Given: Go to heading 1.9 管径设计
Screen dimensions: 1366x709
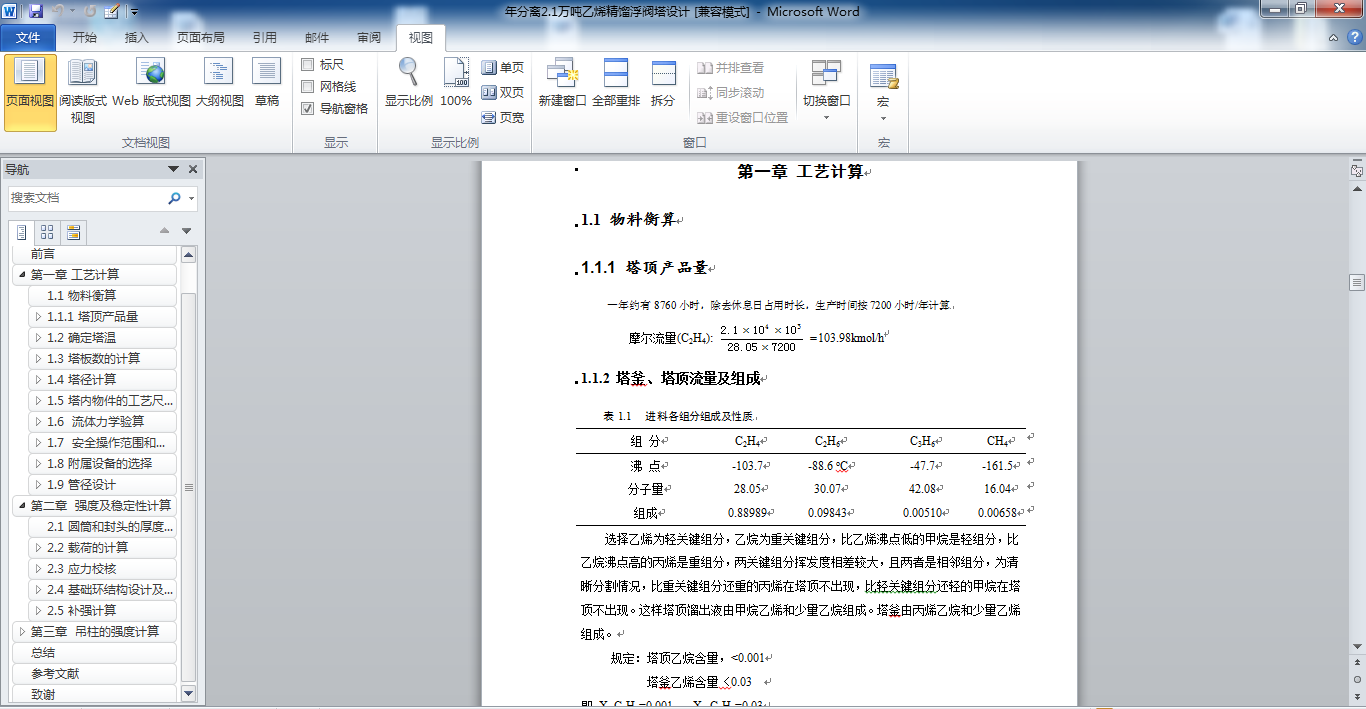Looking at the screenshot, I should [x=103, y=485].
